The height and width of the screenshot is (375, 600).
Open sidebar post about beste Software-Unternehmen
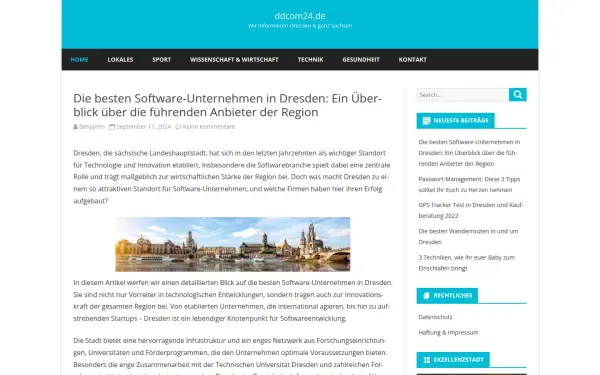point(469,153)
